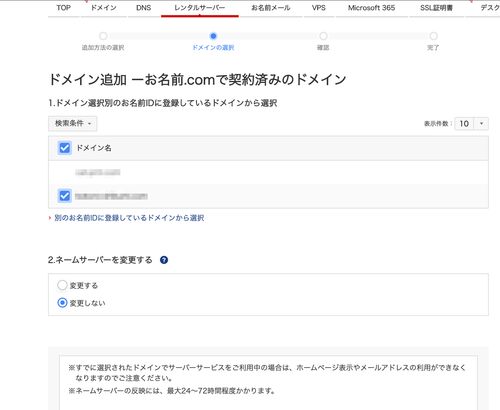This screenshot has height=410, width=500.
Task: Open the TOP navigation tab
Action: (63, 8)
